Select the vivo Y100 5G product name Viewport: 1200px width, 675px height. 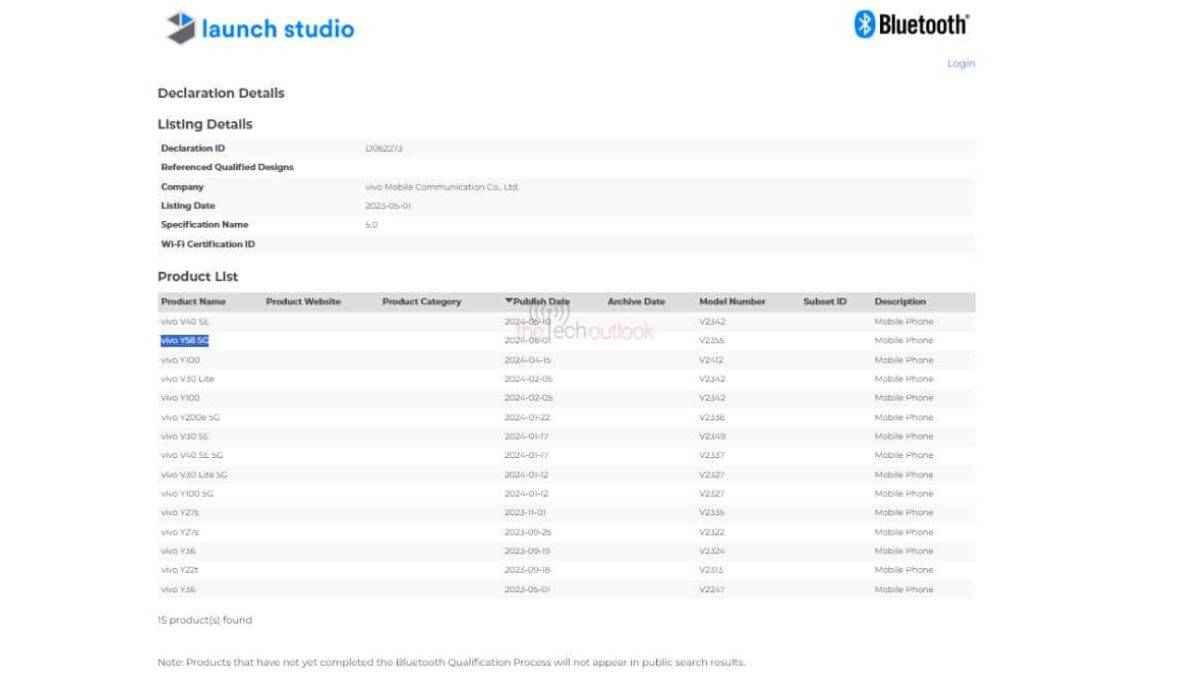187,494
